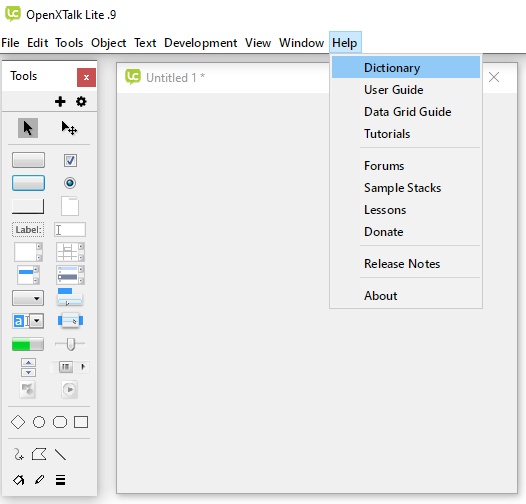Choose Dictionary from Help menu
The height and width of the screenshot is (504, 526).
(x=406, y=67)
